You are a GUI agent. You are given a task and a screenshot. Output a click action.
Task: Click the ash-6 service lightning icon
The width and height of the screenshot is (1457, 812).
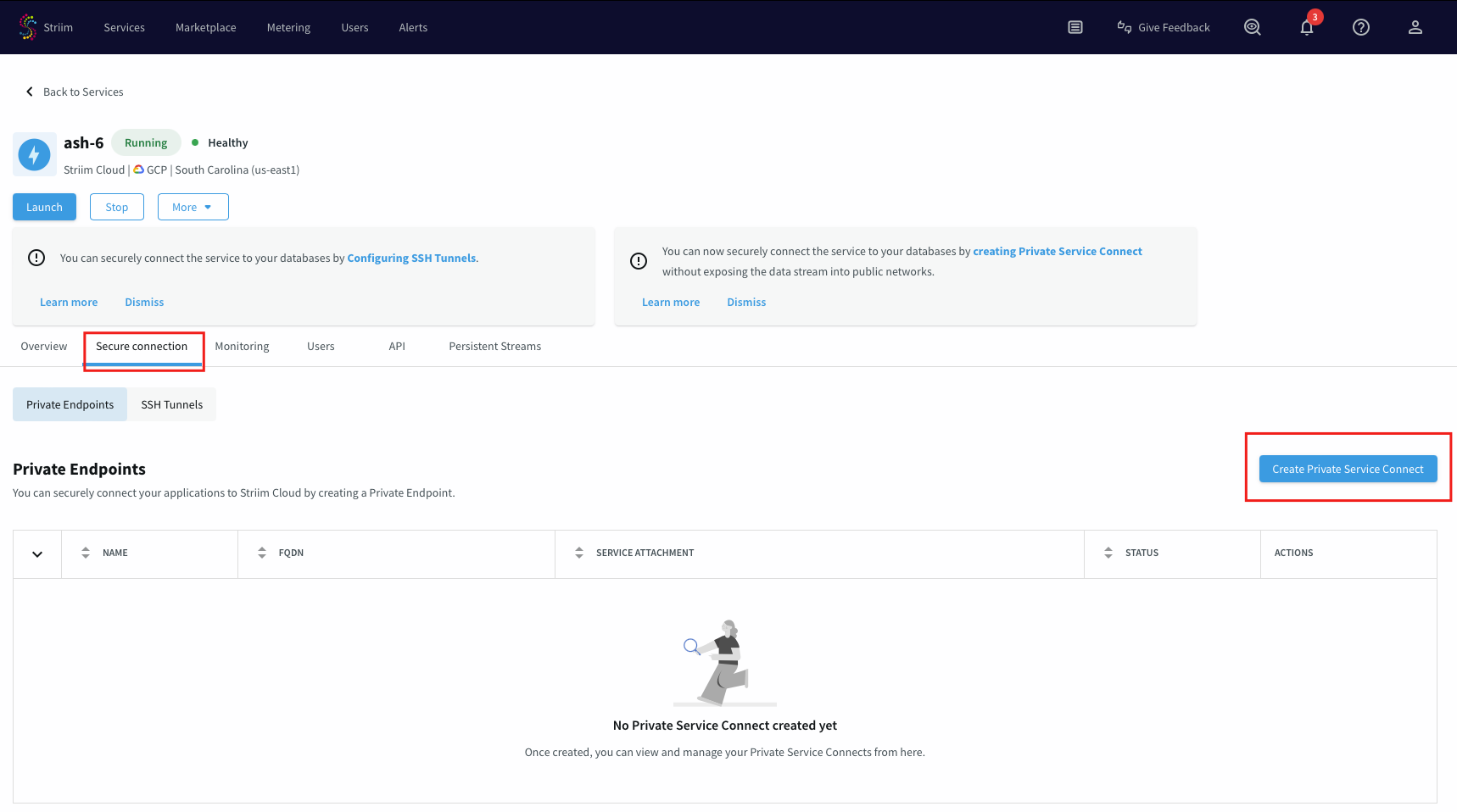[34, 154]
